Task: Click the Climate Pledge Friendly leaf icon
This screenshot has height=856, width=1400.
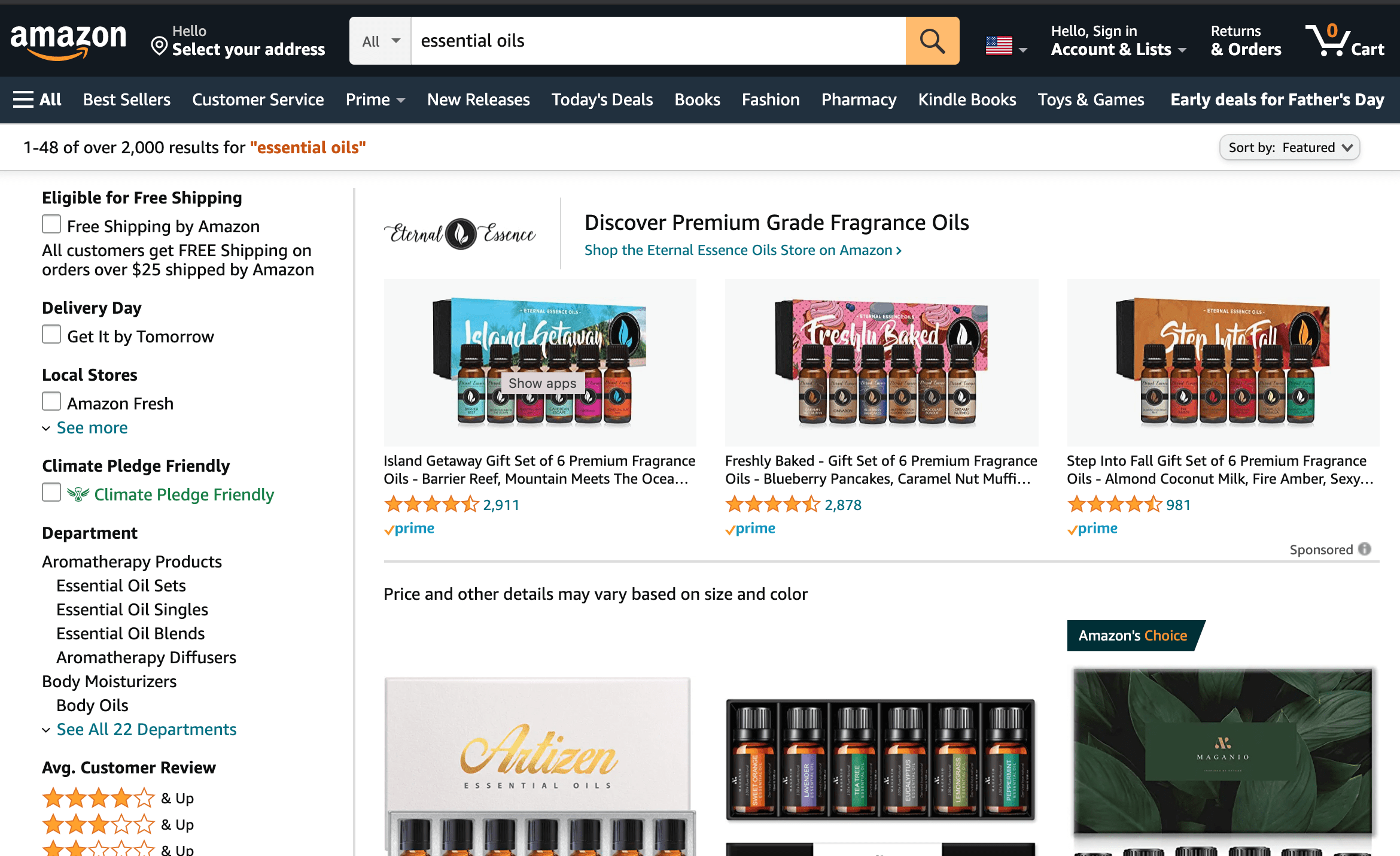Action: 78,494
